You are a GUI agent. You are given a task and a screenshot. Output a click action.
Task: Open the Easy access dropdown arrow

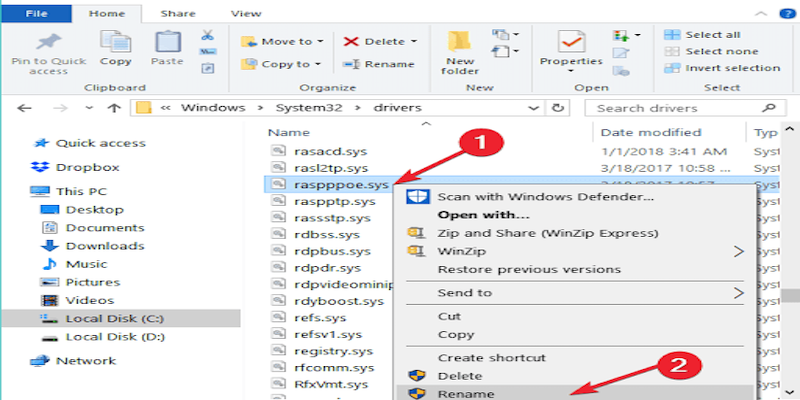[515, 52]
